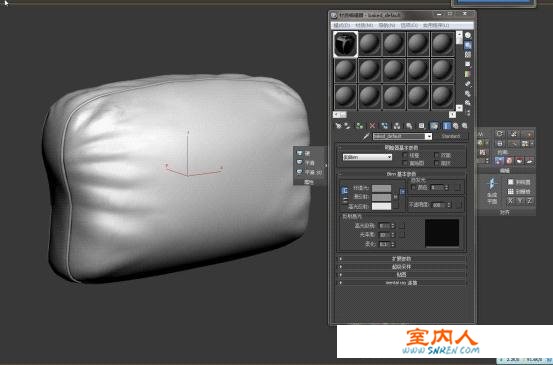Click the Standard material type button
This screenshot has height=365, width=553.
coord(450,136)
